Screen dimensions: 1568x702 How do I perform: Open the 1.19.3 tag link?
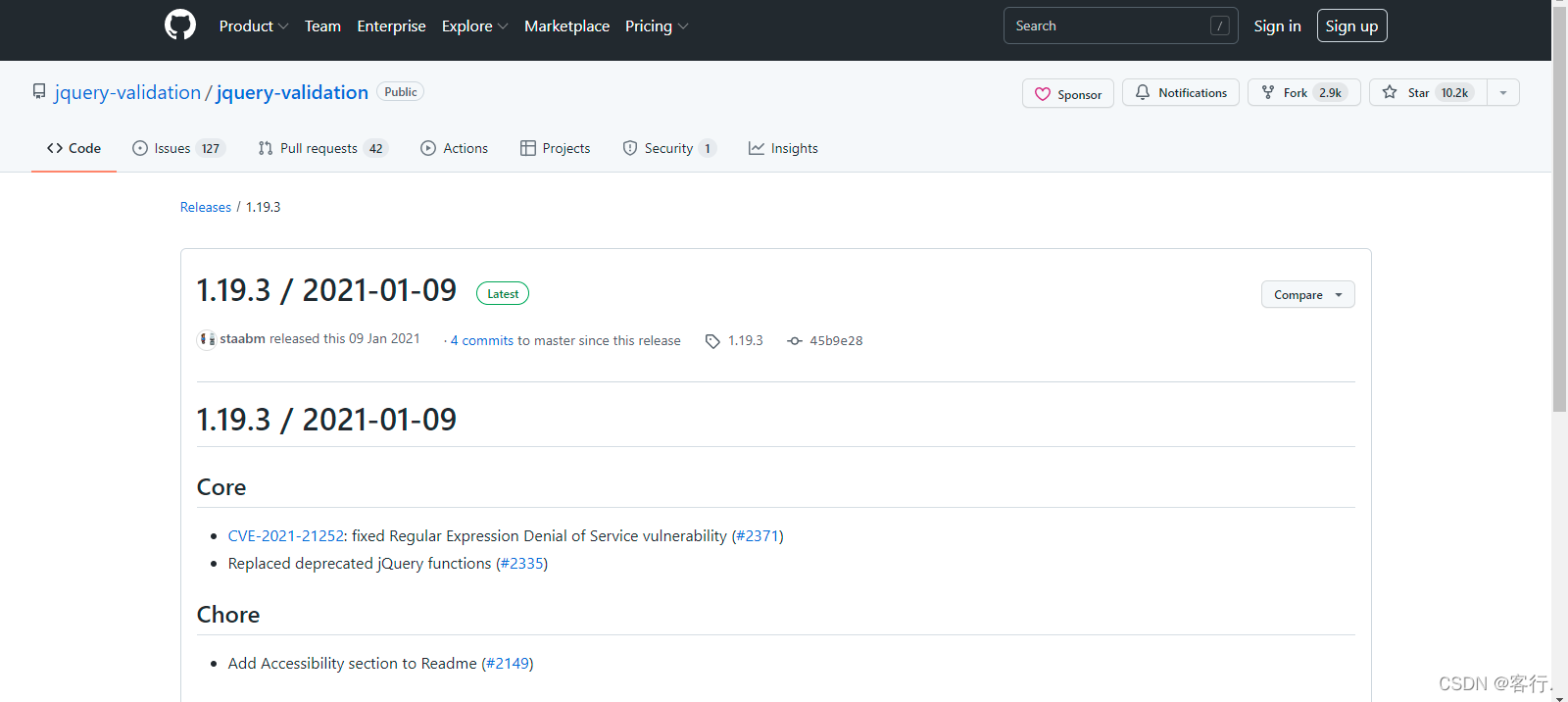pyautogui.click(x=745, y=340)
